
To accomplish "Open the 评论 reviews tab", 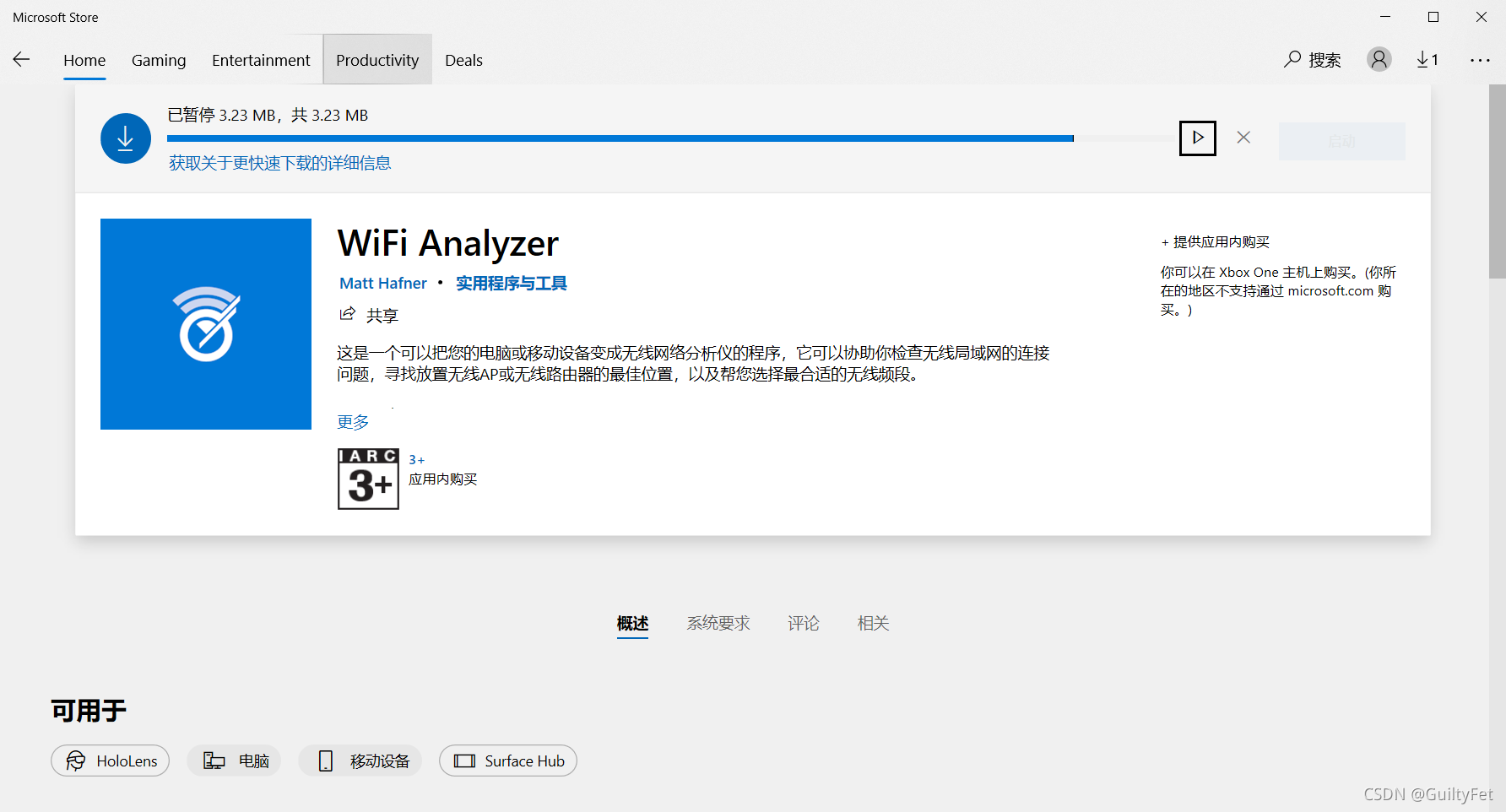I will tap(804, 623).
